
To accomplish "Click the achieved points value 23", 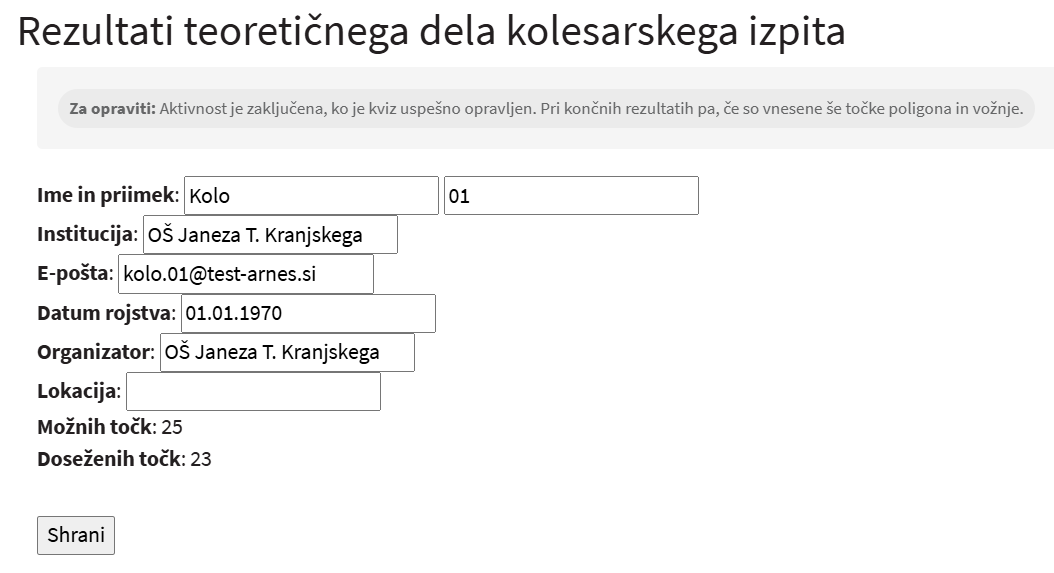I will tap(201, 459).
